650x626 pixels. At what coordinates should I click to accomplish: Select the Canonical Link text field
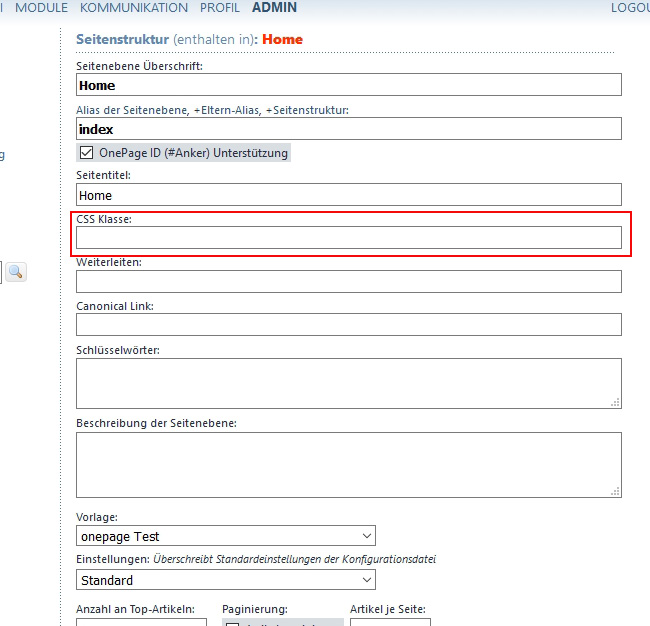[x=348, y=324]
